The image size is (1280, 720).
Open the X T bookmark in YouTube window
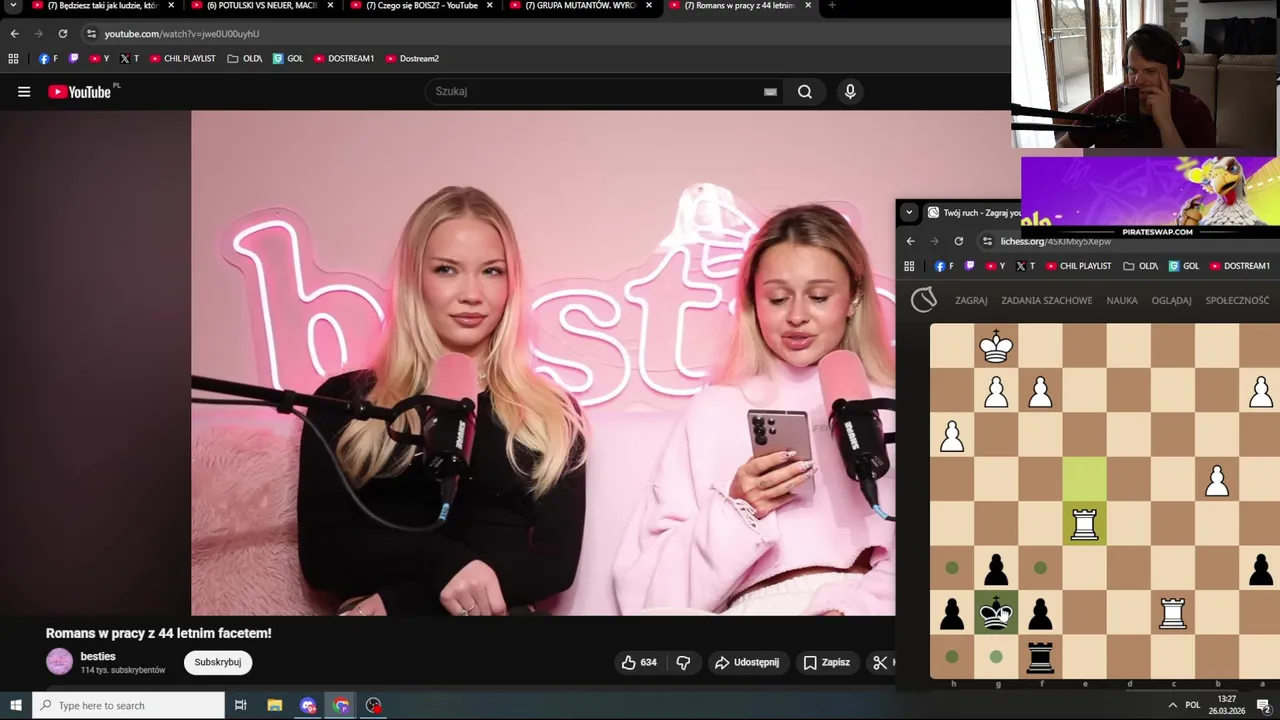(x=129, y=59)
